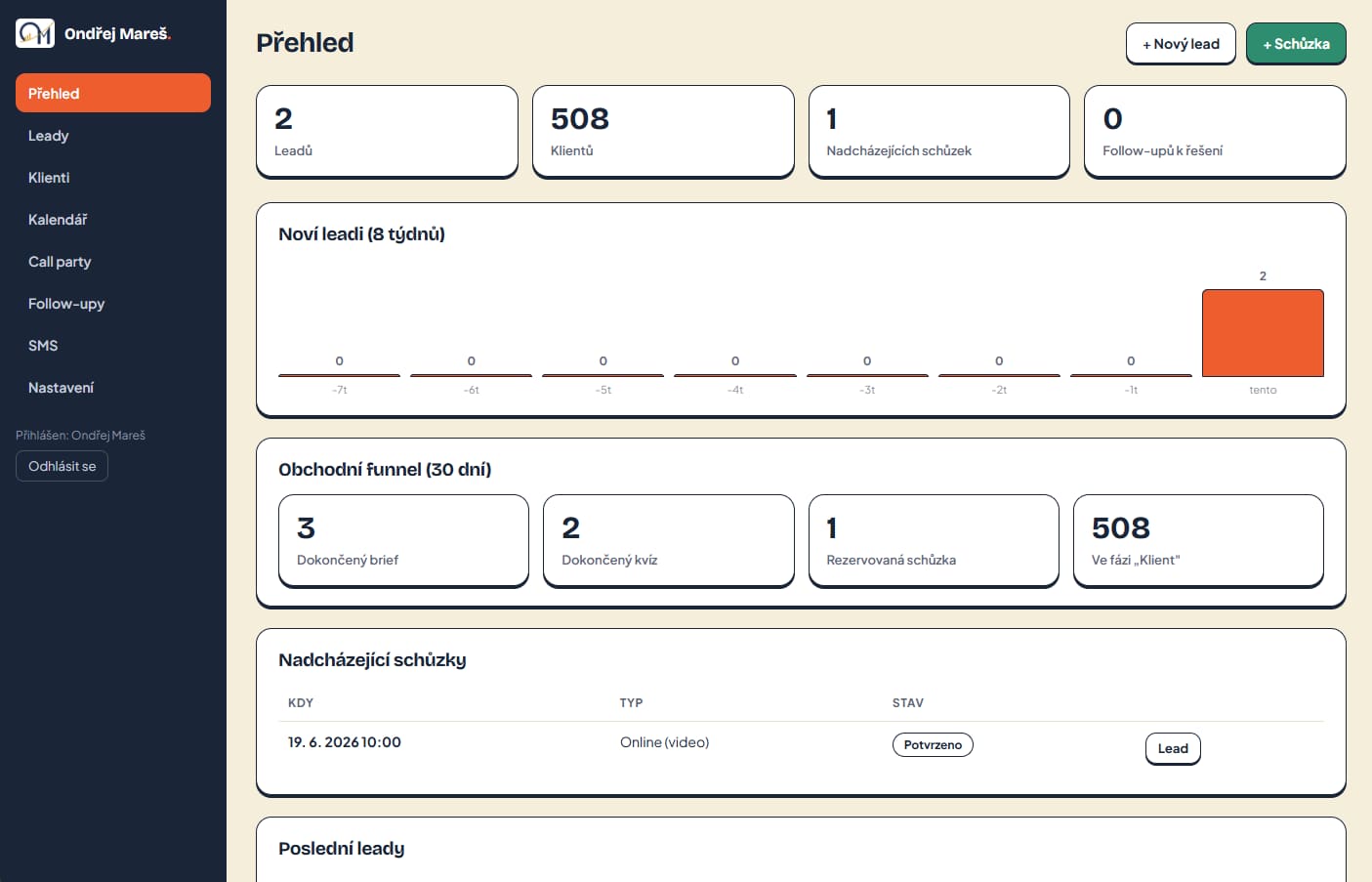This screenshot has width=1372, height=882.
Task: Open Nastavení in the sidebar
Action: 113,387
